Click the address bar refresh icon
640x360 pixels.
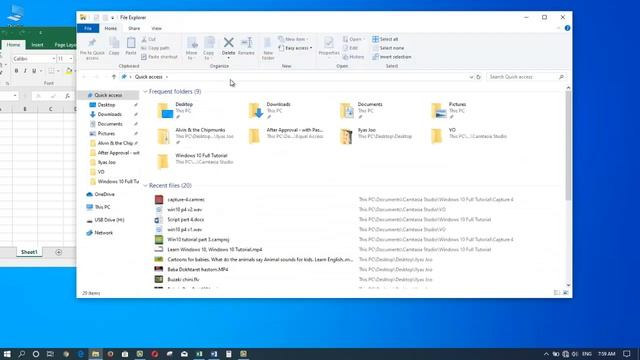479,77
